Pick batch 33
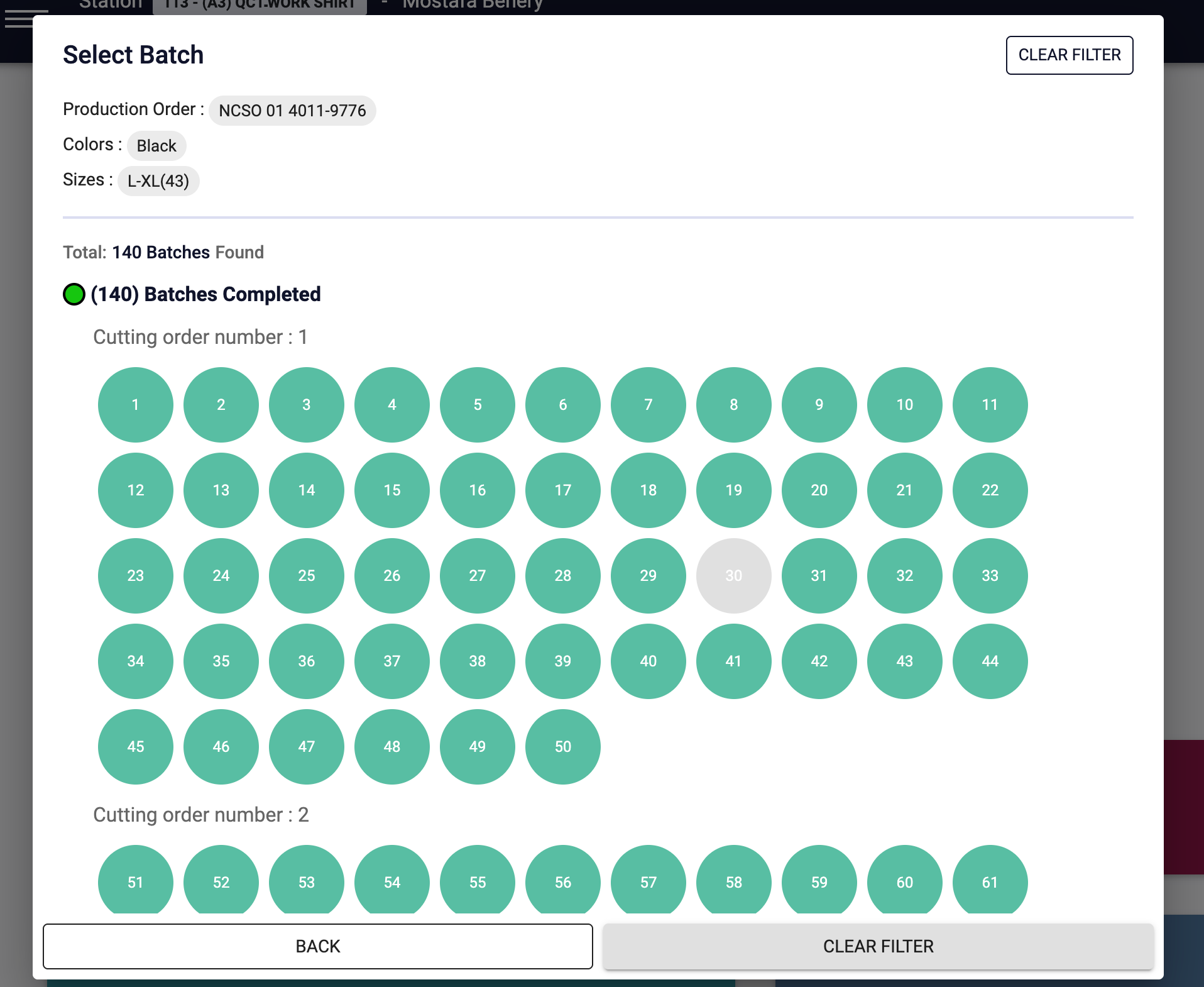Viewport: 1204px width, 987px height. (x=990, y=576)
